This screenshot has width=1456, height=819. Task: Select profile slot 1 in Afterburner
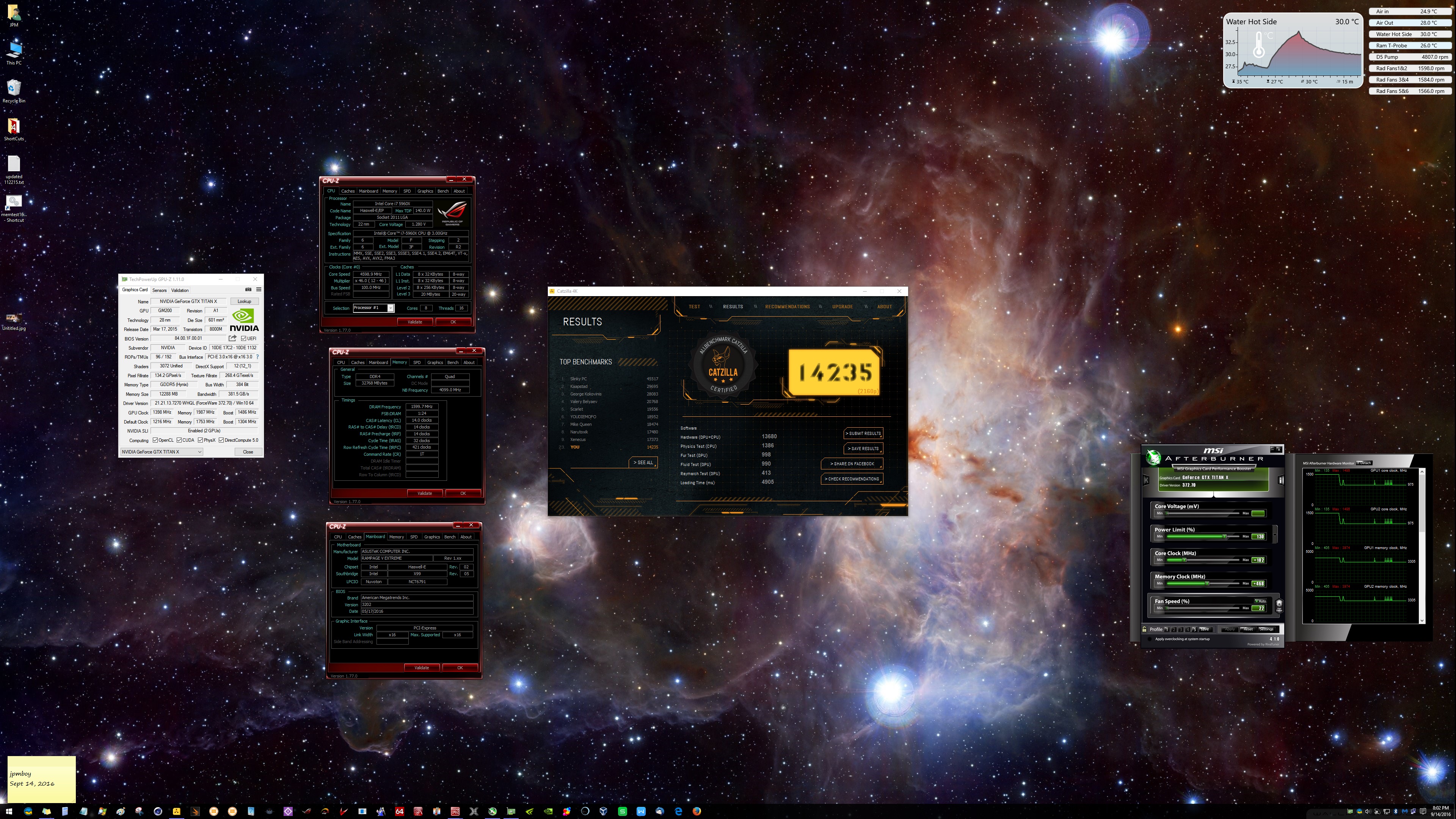(1167, 629)
